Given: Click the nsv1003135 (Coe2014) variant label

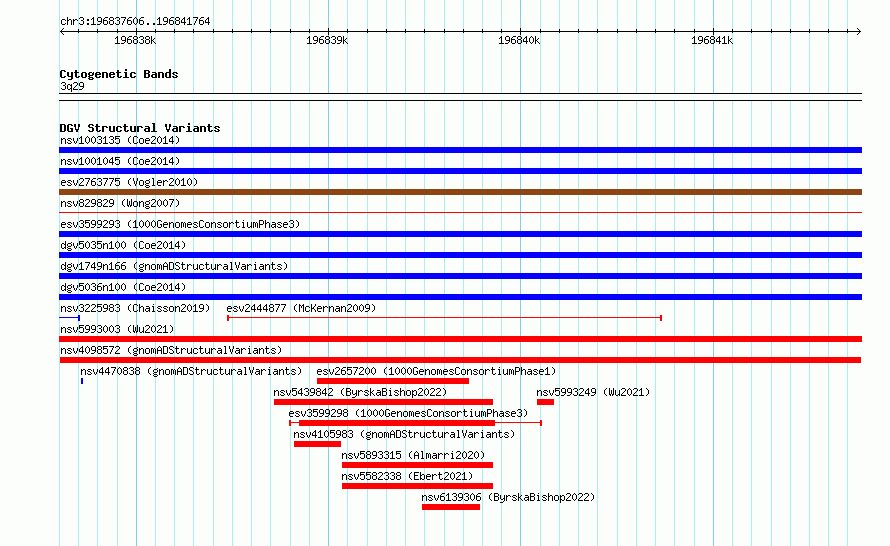Looking at the screenshot, I should [x=120, y=140].
